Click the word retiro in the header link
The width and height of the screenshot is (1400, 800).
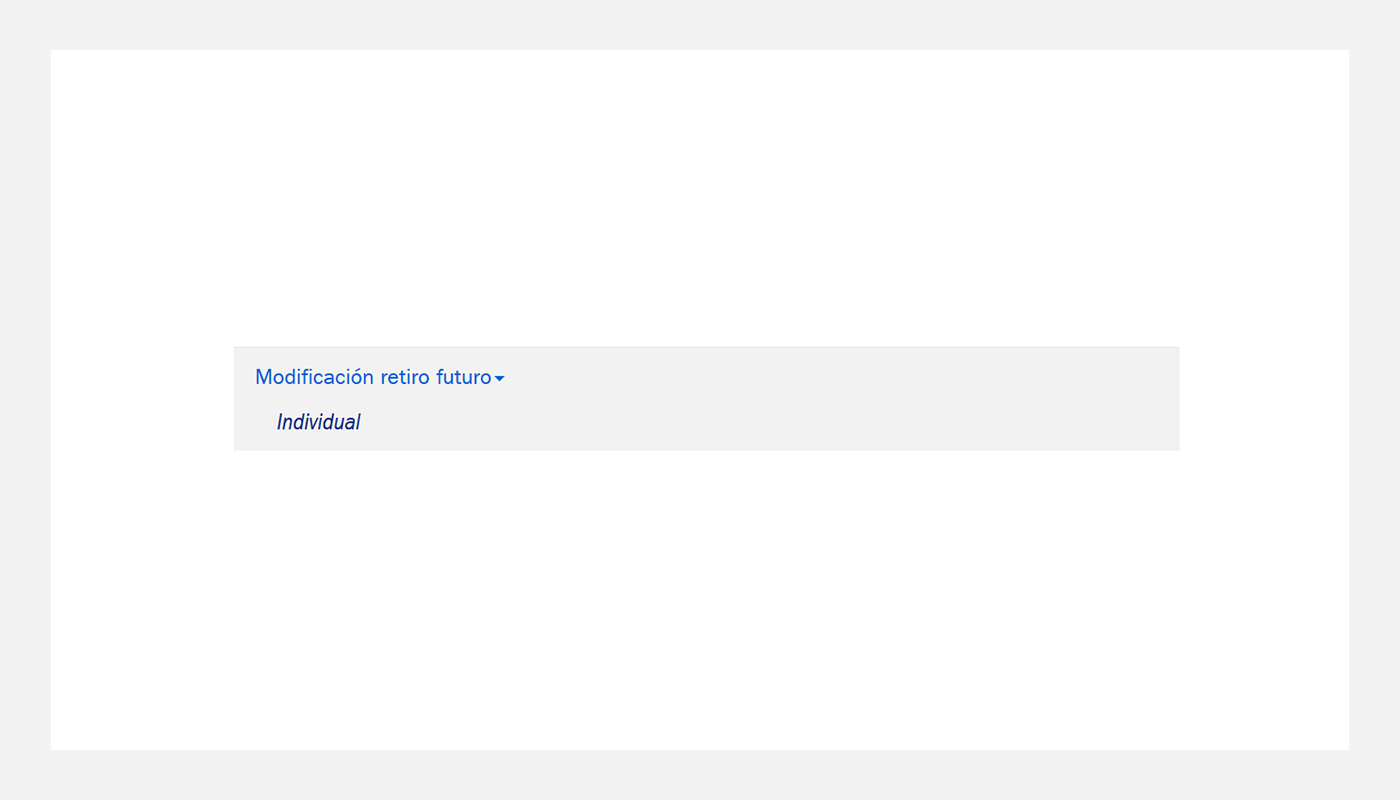[399, 378]
